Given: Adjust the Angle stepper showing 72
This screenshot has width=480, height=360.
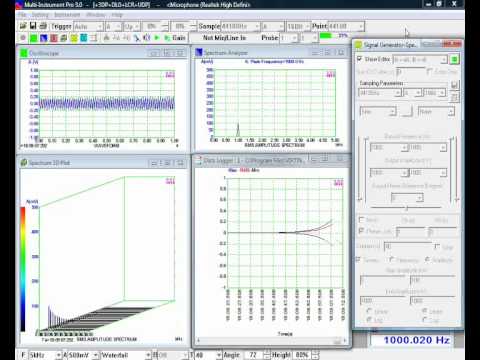Looking at the screenshot, I should pyautogui.click(x=266, y=355).
